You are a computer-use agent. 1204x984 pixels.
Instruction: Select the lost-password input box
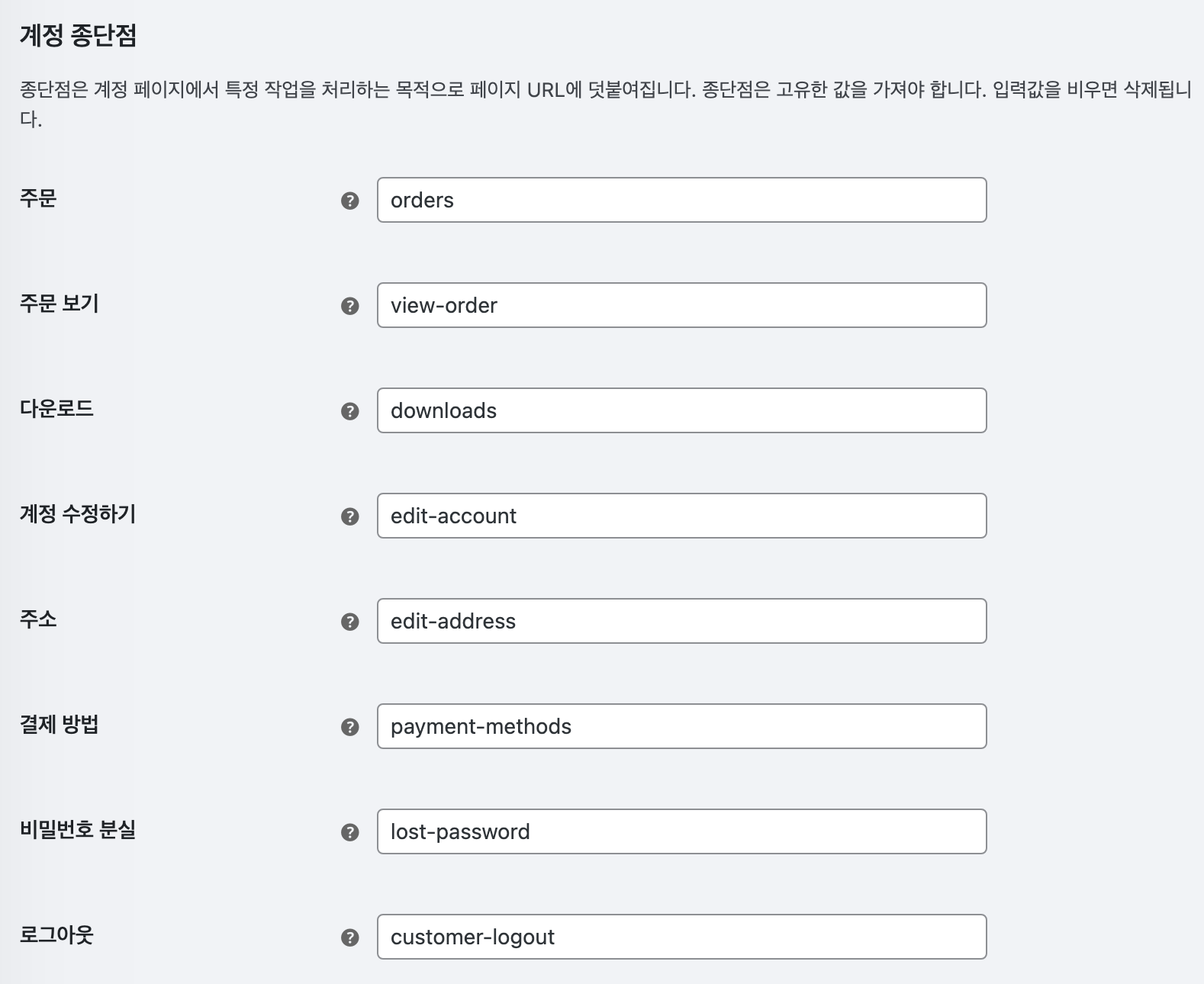point(682,831)
